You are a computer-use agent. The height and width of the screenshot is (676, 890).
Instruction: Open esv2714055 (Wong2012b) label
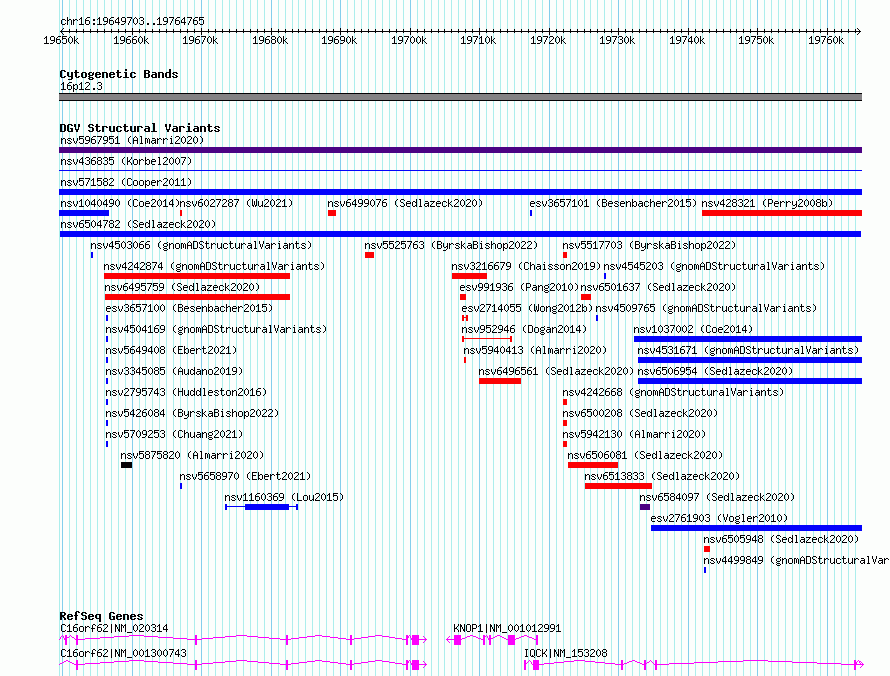coord(527,308)
